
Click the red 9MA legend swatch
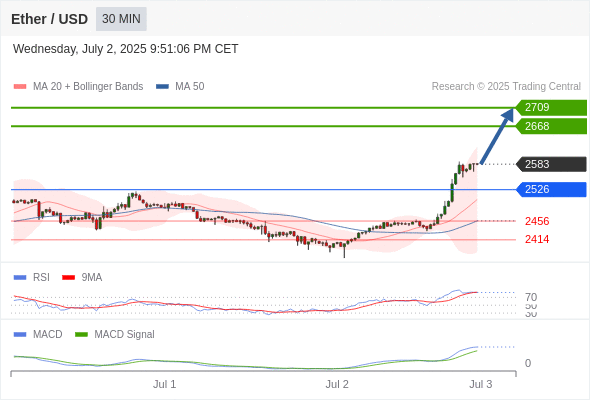[x=68, y=278]
